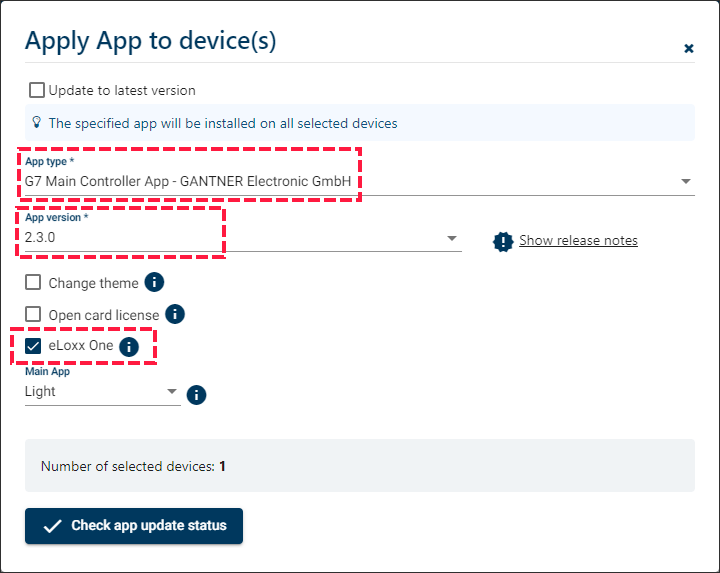This screenshot has width=720, height=573.
Task: Uncheck the eLoxx One checkbox
Action: tap(33, 346)
